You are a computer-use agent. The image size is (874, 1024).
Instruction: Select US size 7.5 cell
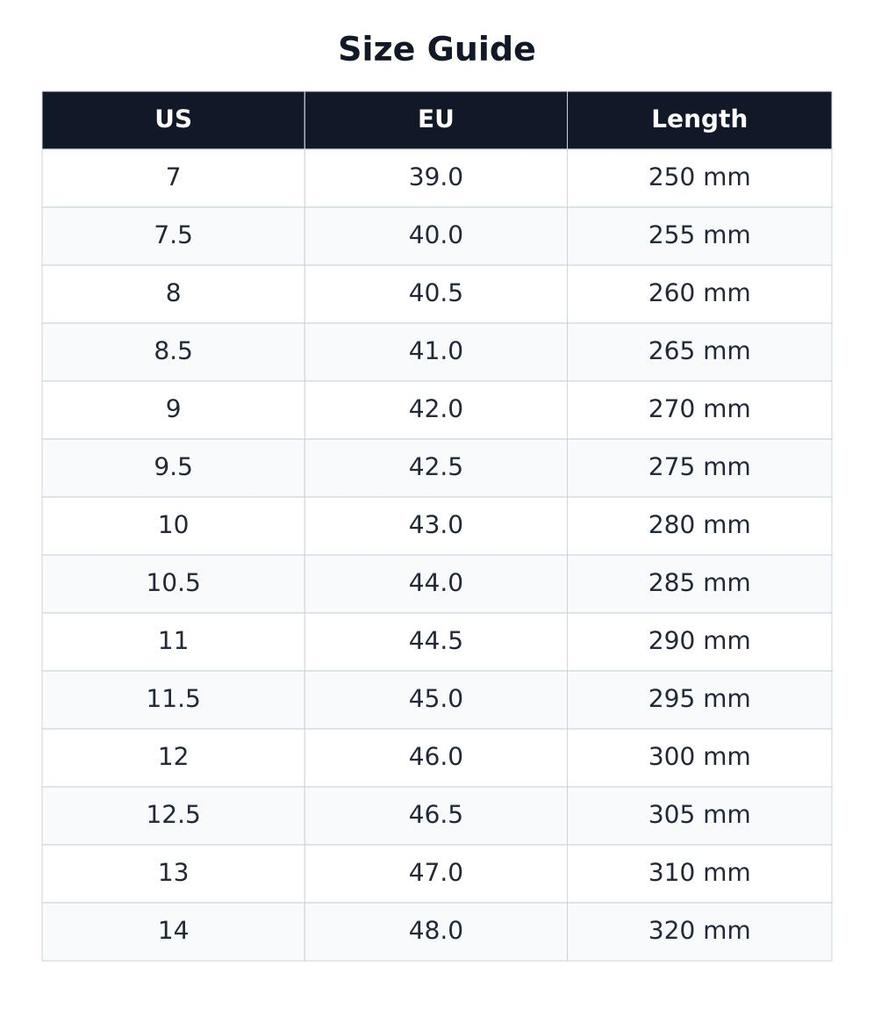[173, 236]
